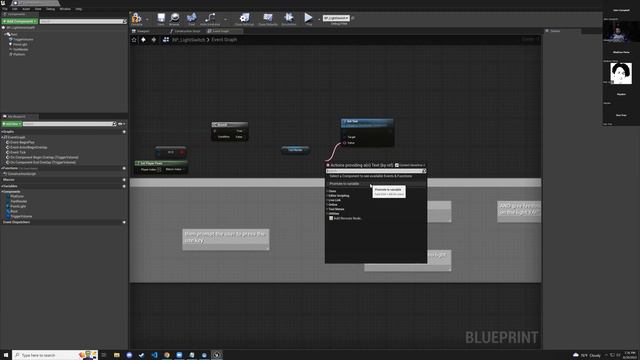Expand the Utilities category
Image resolution: width=640 pixels, height=360 pixels.
[333, 213]
